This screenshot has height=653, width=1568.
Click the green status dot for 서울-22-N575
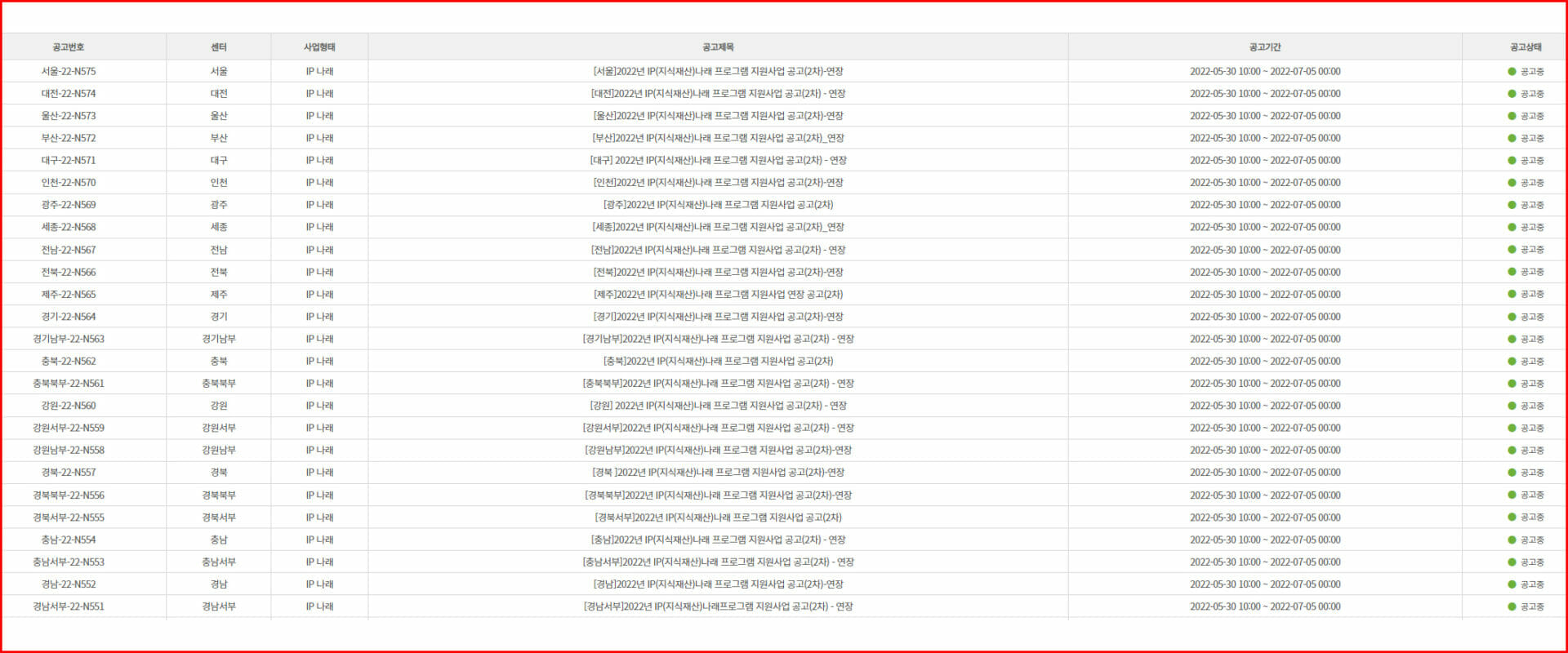click(1512, 72)
